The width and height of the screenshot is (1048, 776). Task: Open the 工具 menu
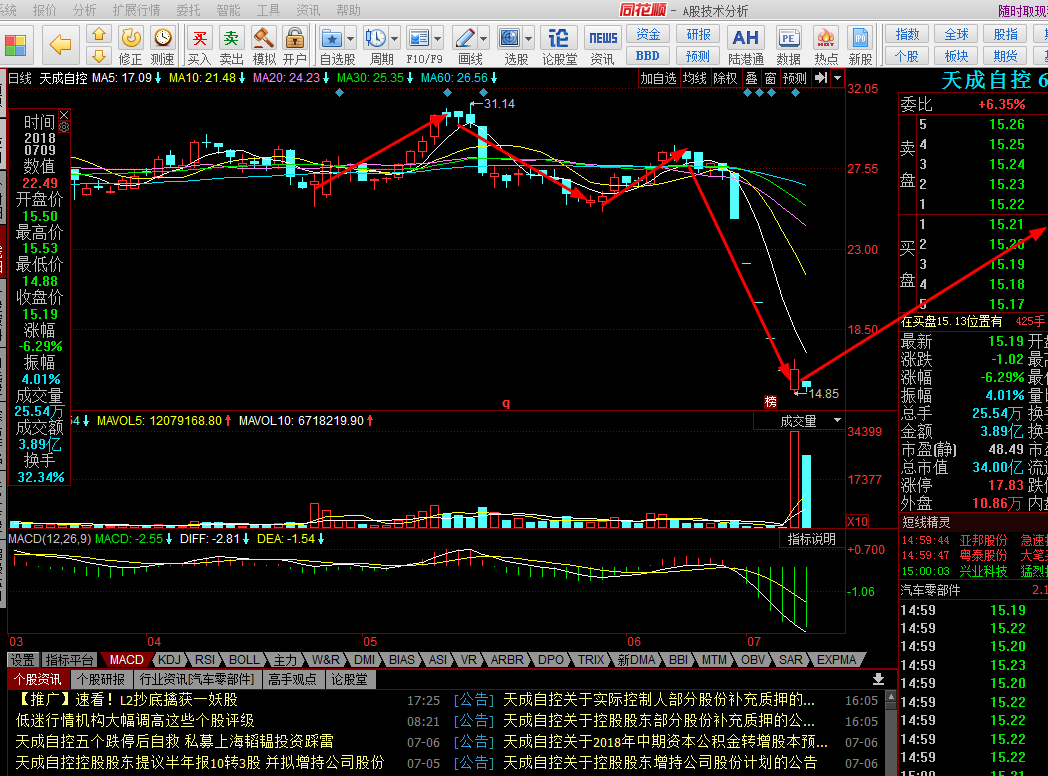(x=269, y=10)
